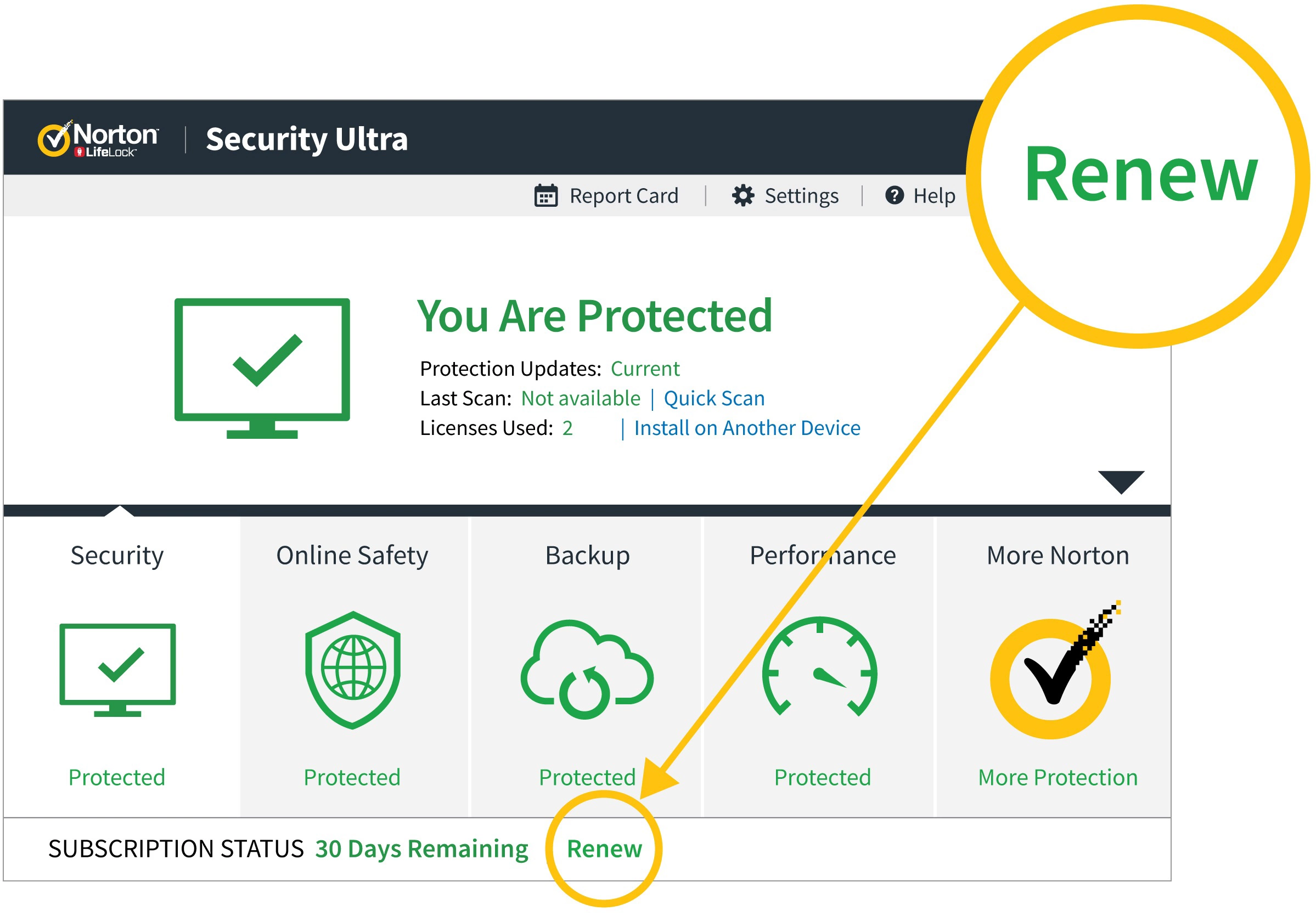This screenshot has width=1316, height=916.
Task: Click Install on Another Device link
Action: coord(746,428)
